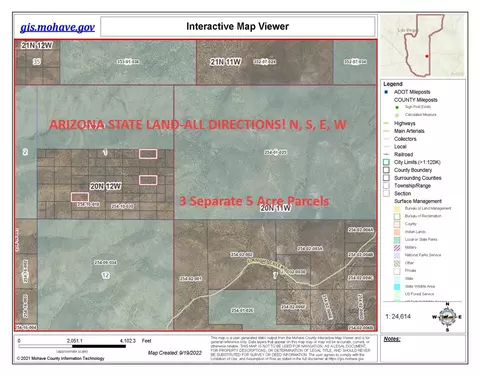
Task: Click parcel label 254-02-001
Action: [191, 279]
